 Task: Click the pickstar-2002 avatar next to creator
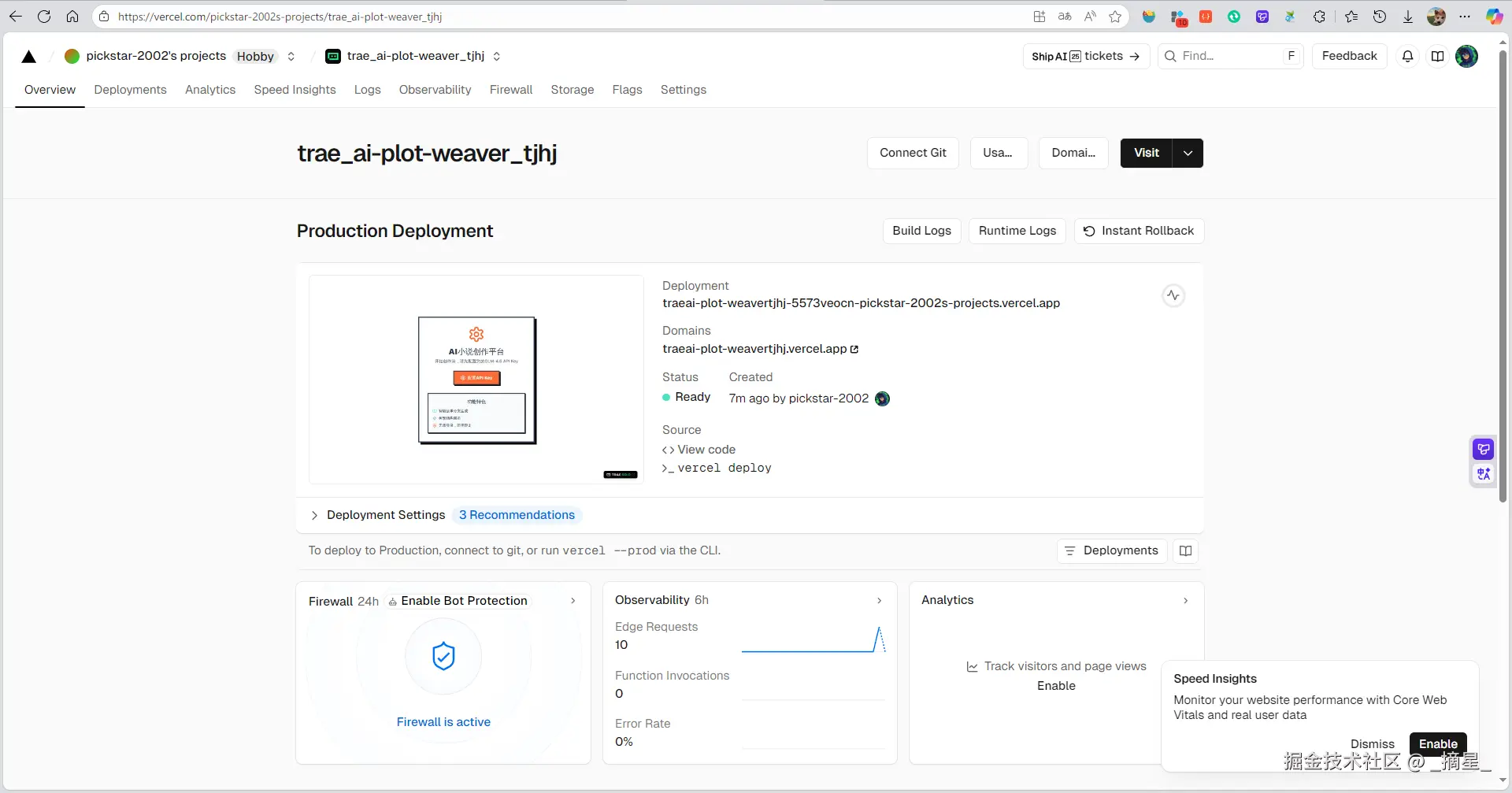click(882, 398)
